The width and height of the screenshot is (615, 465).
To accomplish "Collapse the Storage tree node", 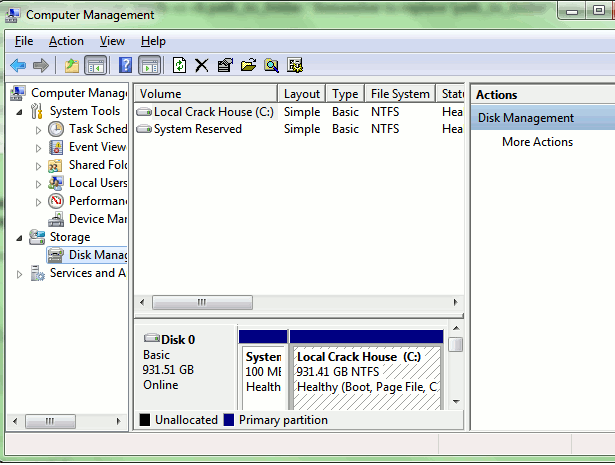I will (19, 238).
